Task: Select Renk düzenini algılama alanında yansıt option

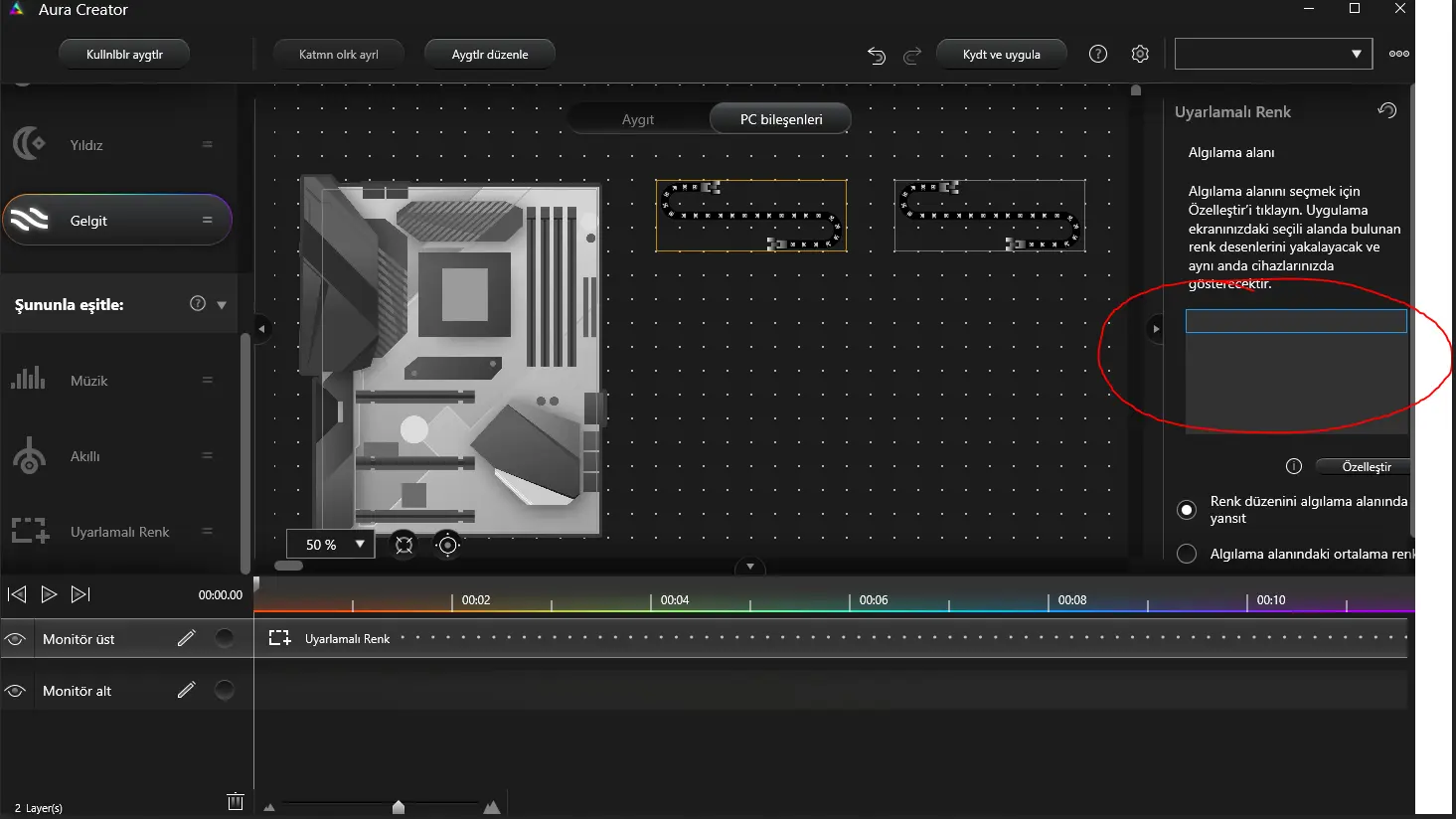Action: click(1187, 510)
